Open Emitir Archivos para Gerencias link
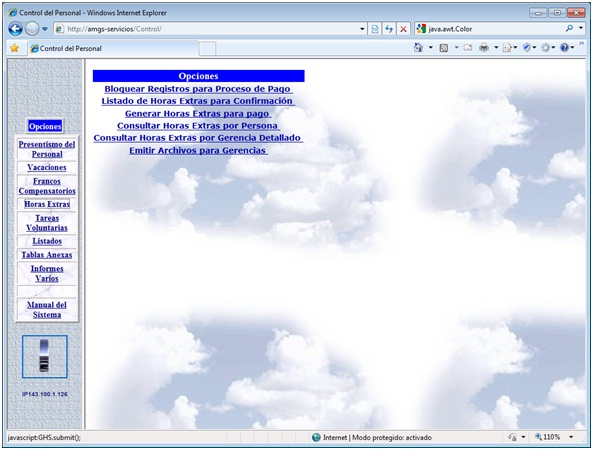 click(199, 151)
